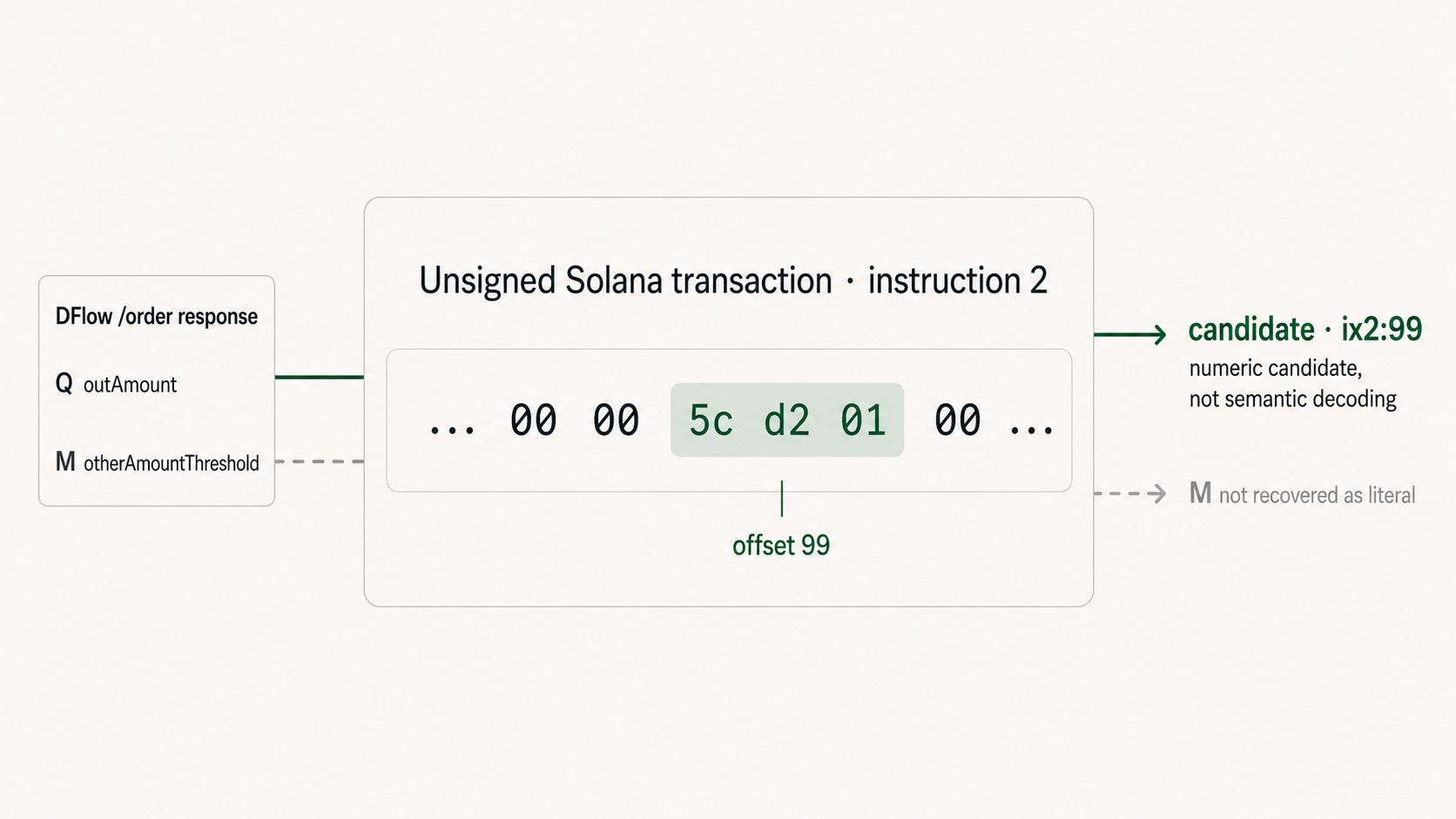The width and height of the screenshot is (1456, 819).
Task: Click the highlighted 5c byte
Action: 711,420
